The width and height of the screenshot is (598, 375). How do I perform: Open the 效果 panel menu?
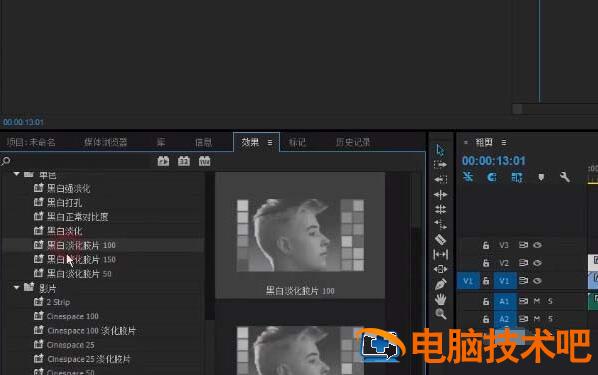coord(270,142)
